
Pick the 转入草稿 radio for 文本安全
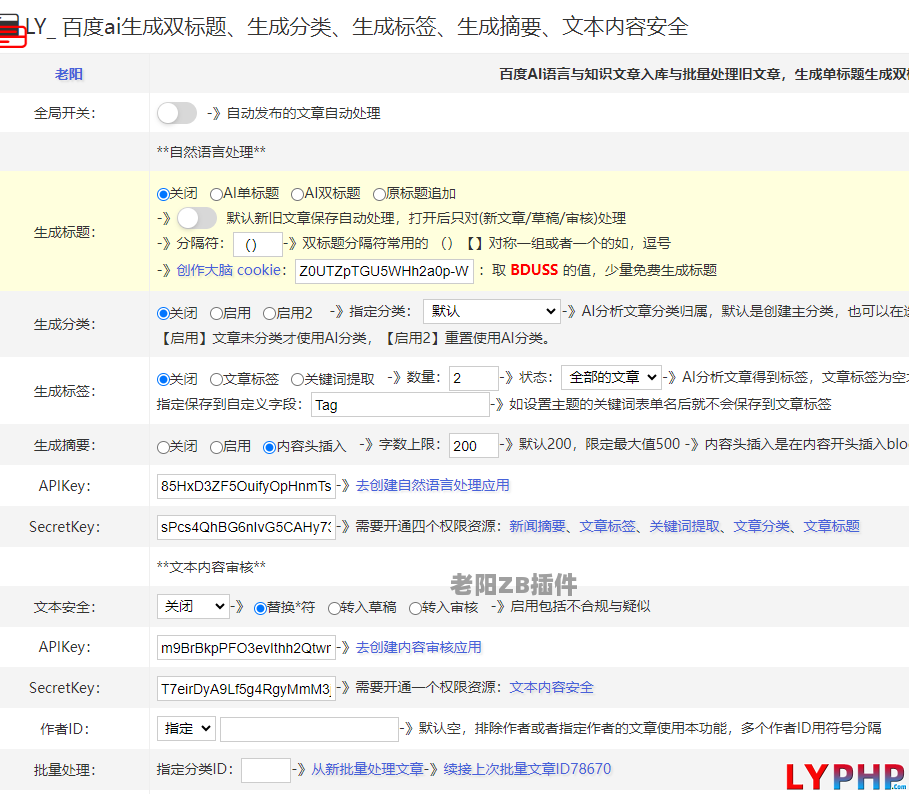pyautogui.click(x=334, y=608)
